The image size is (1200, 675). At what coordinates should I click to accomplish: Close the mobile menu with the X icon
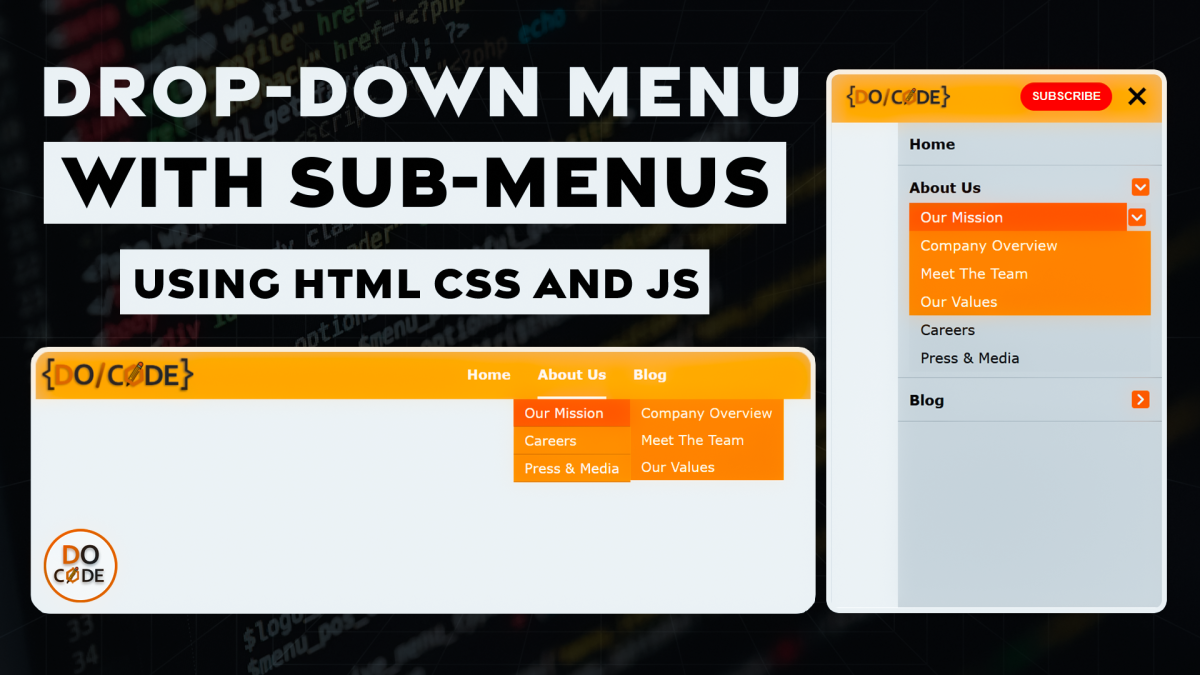1137,96
